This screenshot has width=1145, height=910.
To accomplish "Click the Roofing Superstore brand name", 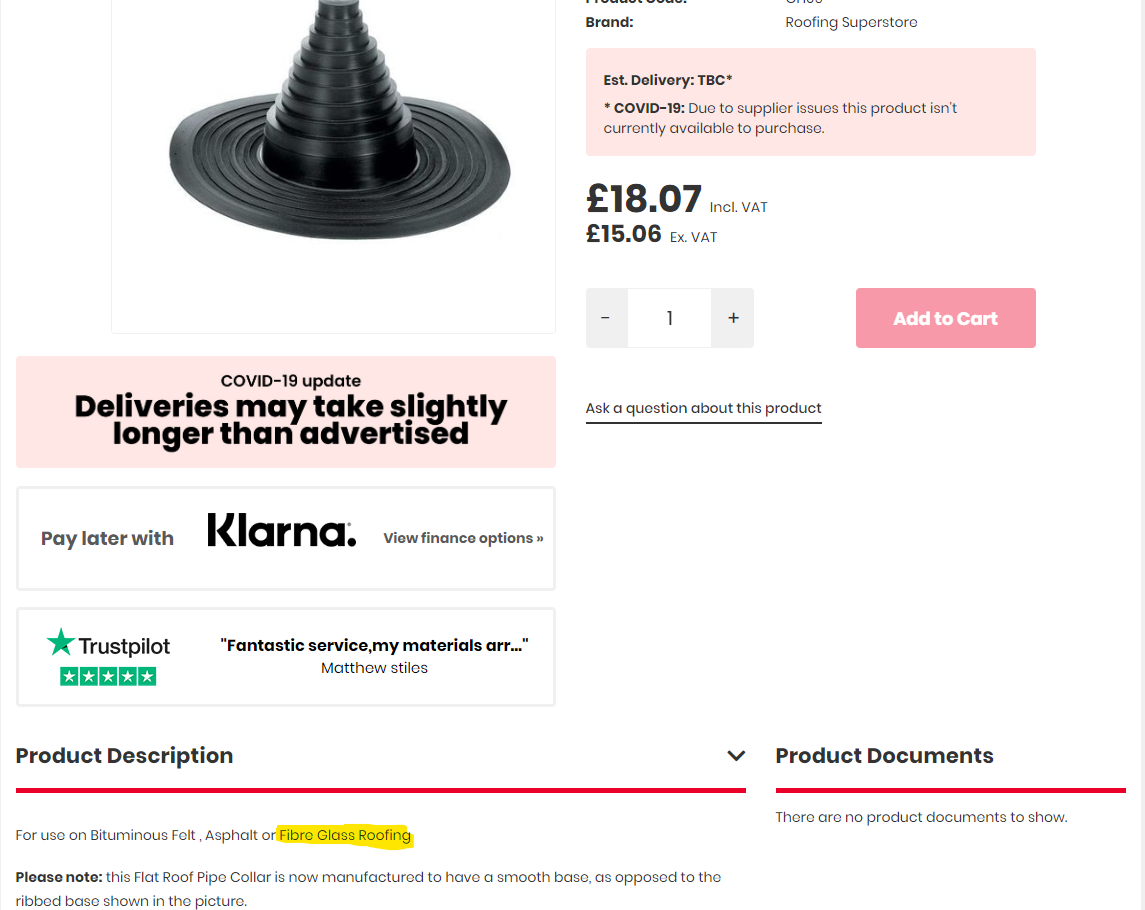I will [x=851, y=22].
